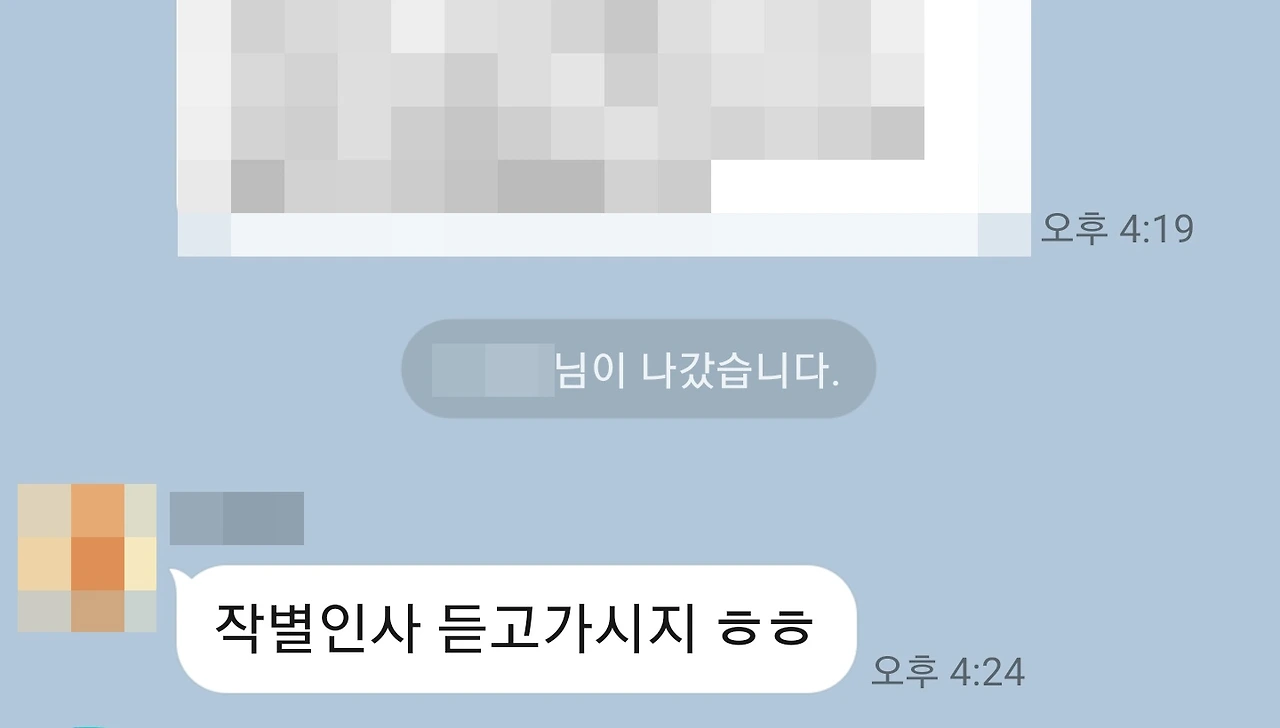
Task: Open the large pixelated message bubble at the top
Action: coord(604,128)
